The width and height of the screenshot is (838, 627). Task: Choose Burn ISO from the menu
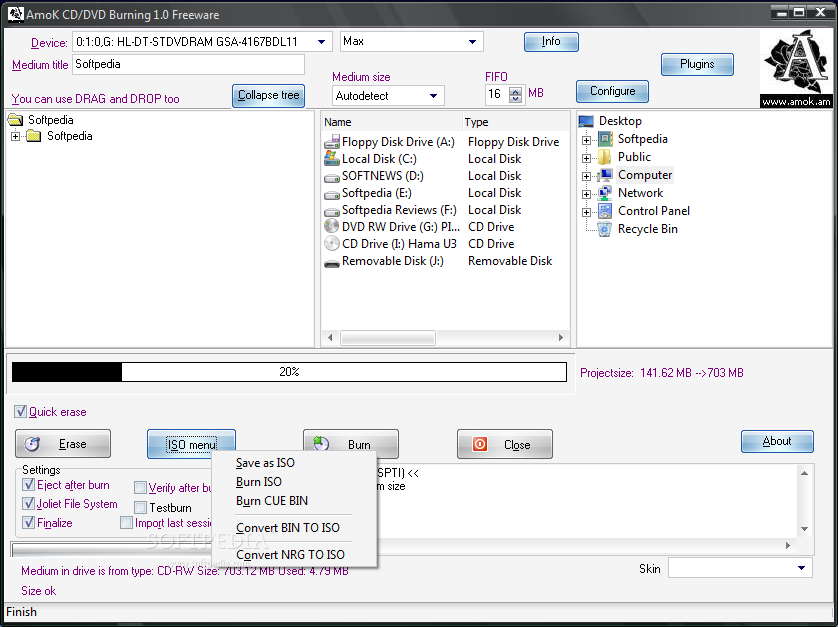[x=294, y=482]
